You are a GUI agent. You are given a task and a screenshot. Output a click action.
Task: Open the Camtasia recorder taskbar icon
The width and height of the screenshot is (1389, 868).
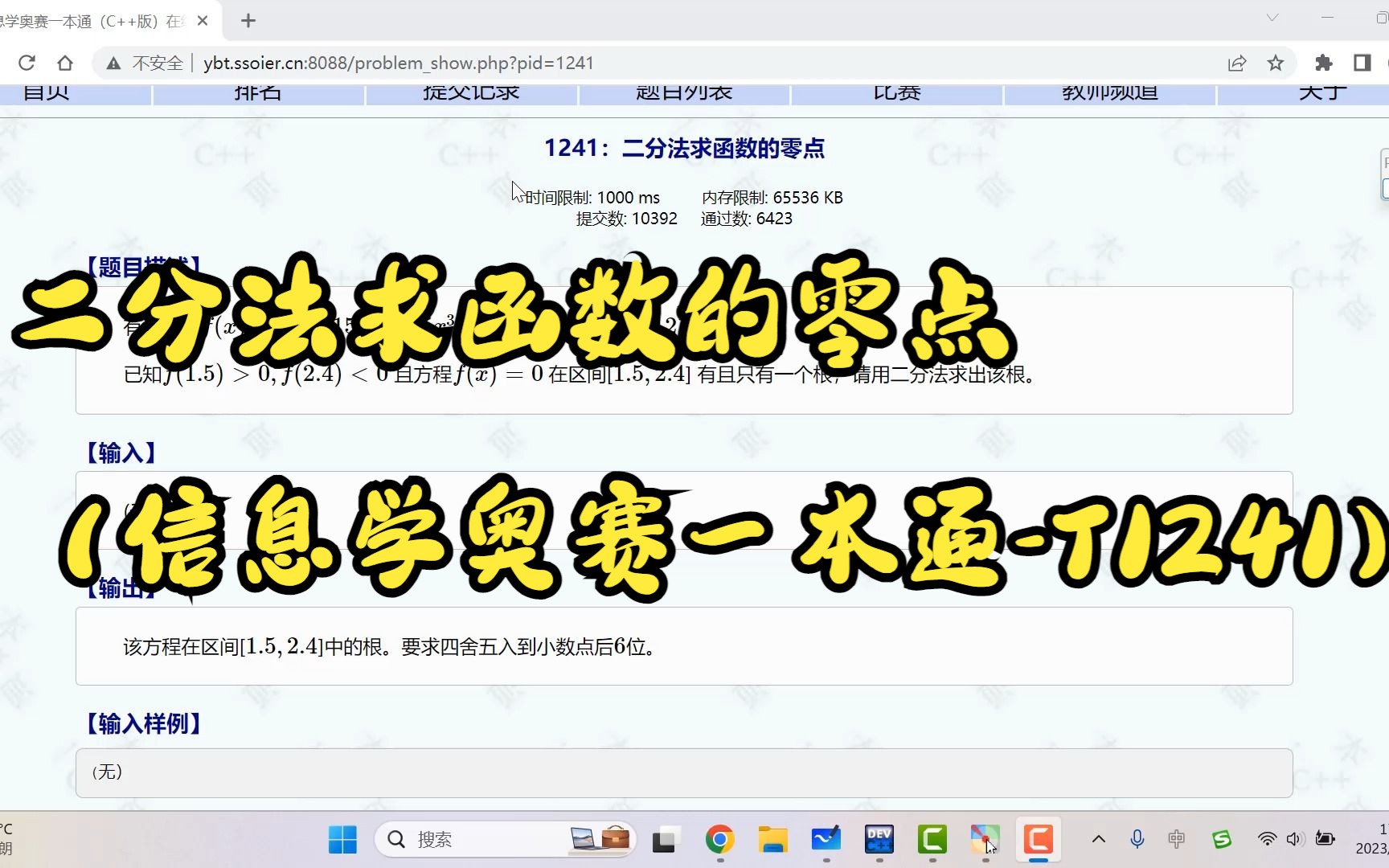click(x=1039, y=839)
